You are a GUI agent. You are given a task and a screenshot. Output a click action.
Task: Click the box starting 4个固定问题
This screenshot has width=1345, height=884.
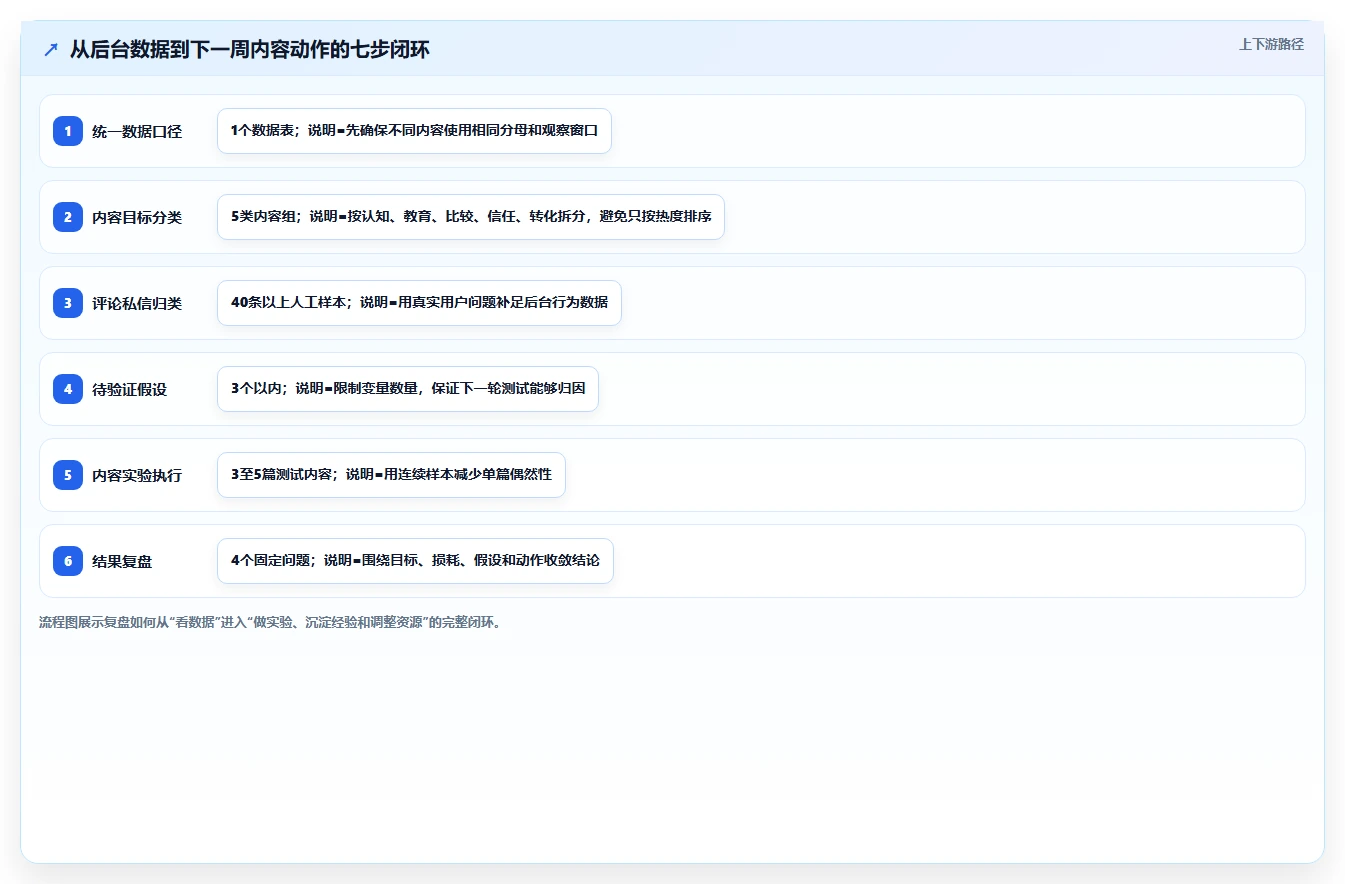415,561
